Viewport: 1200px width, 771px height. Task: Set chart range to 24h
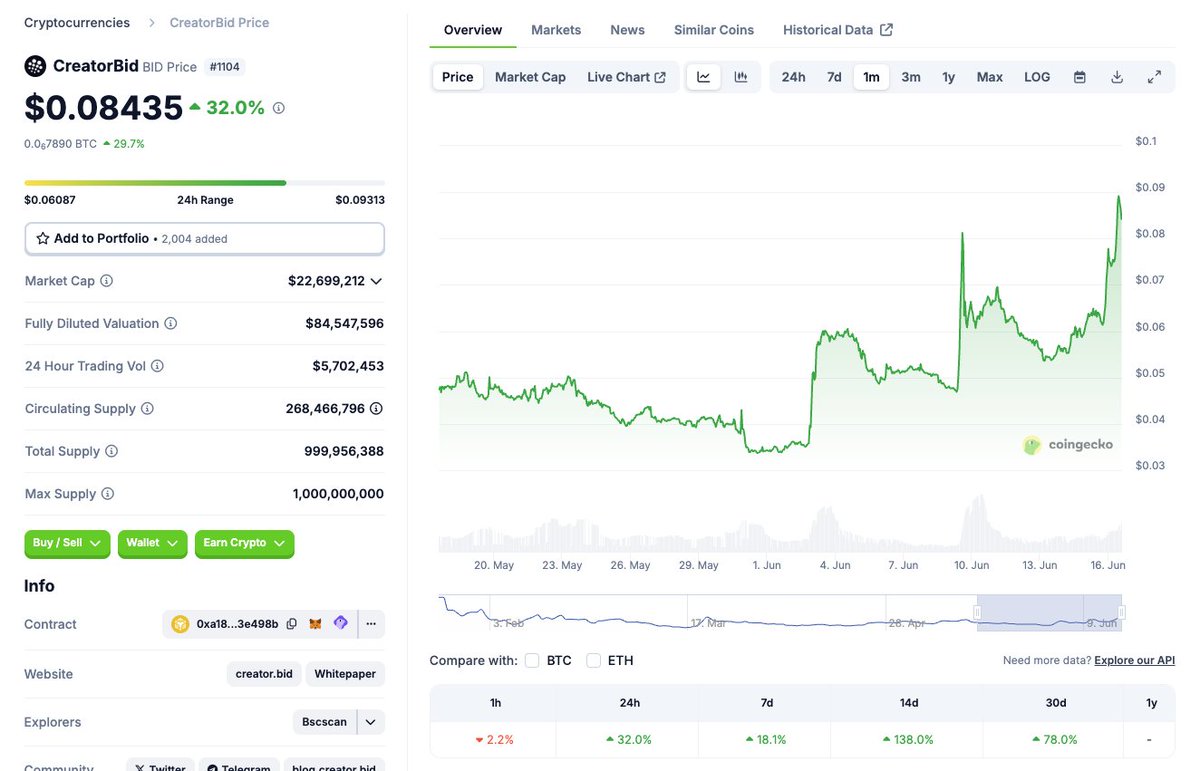[x=794, y=77]
